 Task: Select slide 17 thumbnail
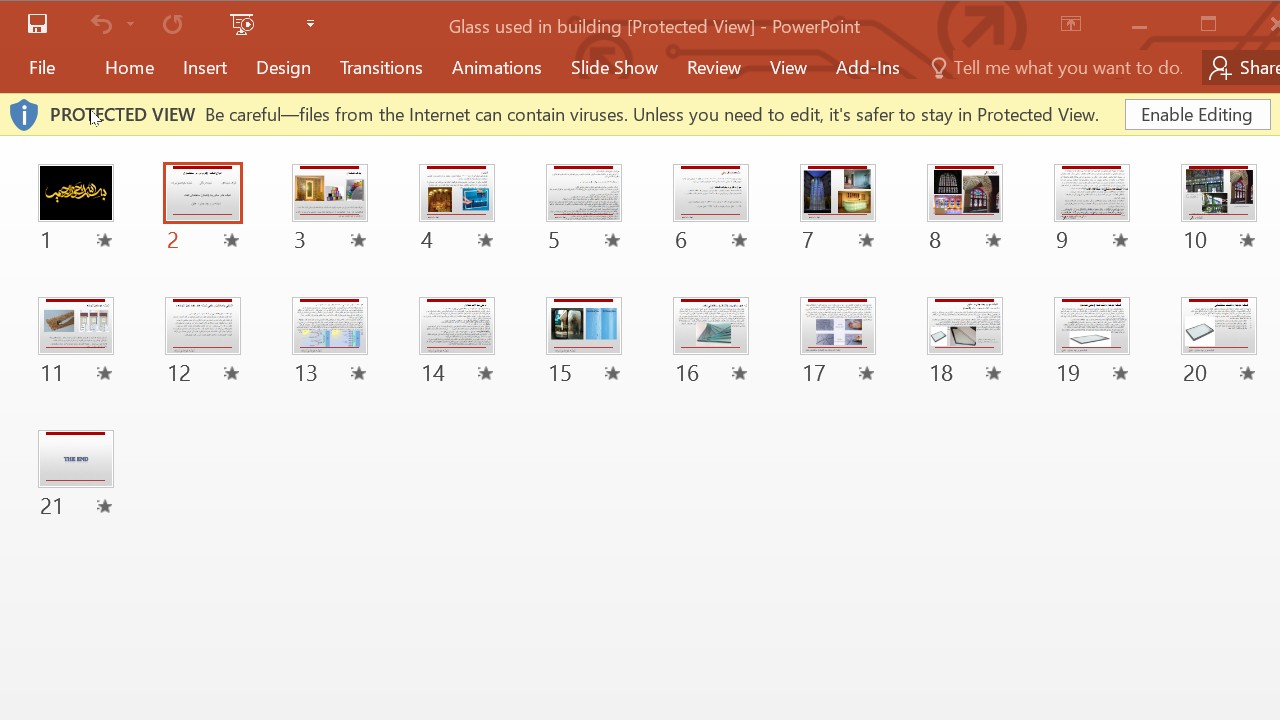tap(838, 326)
